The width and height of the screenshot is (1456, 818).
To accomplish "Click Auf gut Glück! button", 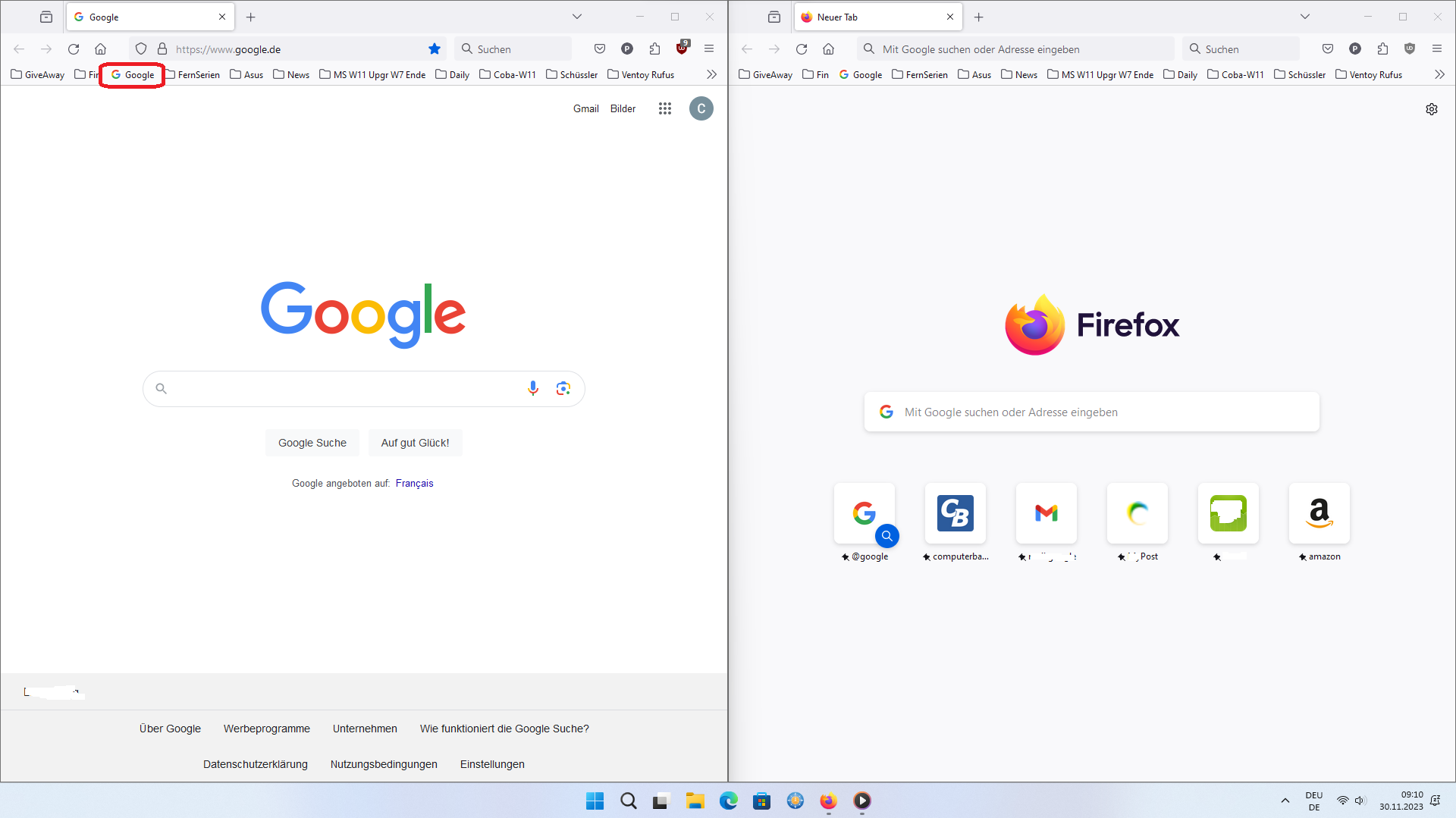I will tap(416, 443).
